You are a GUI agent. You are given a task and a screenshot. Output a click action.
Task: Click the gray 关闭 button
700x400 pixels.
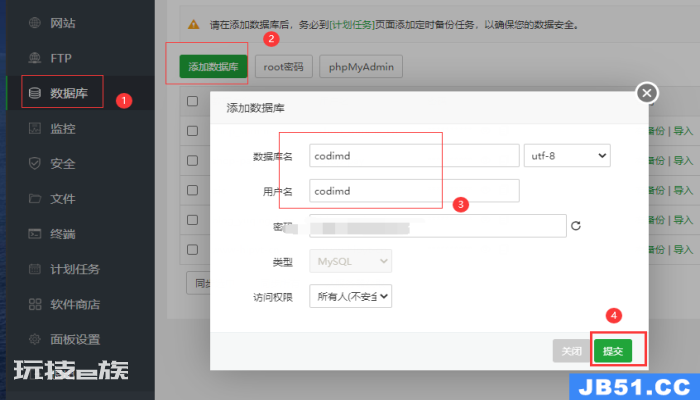click(572, 351)
